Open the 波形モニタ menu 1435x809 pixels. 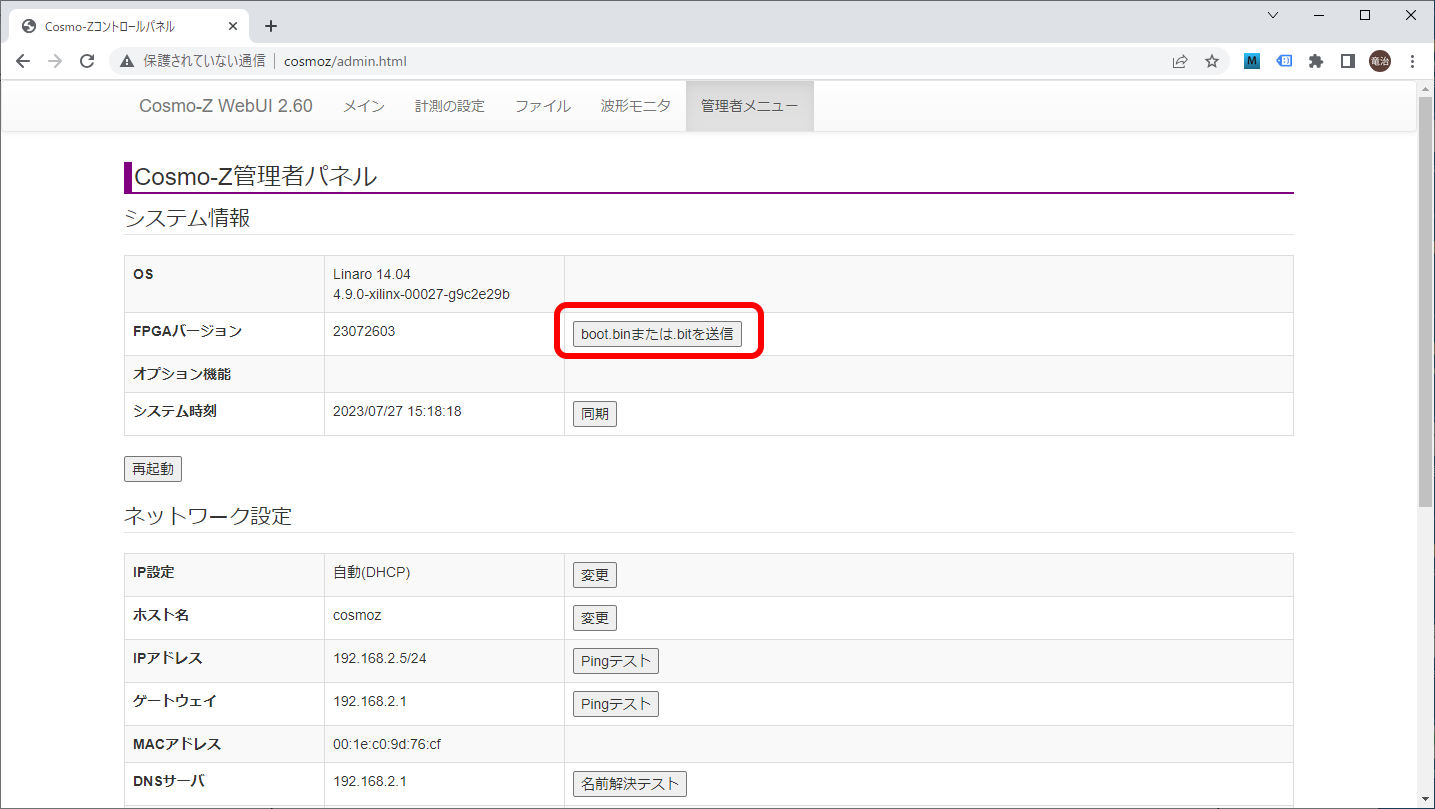(x=635, y=106)
